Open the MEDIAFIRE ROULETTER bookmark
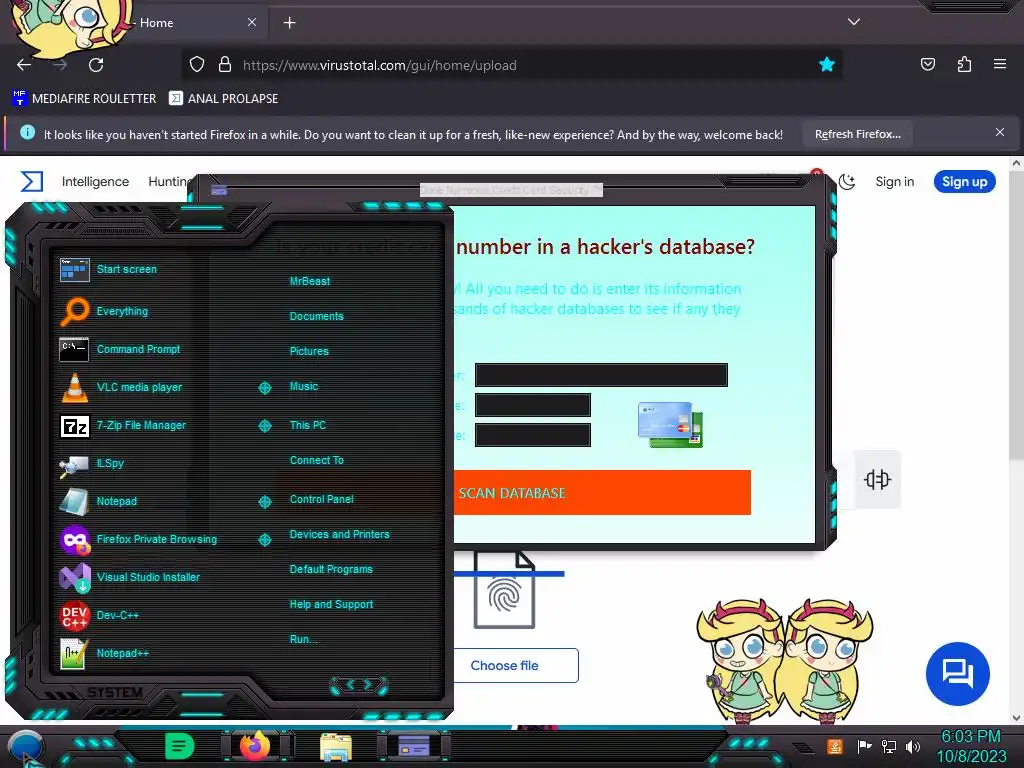Image resolution: width=1024 pixels, height=768 pixels. 85,99
